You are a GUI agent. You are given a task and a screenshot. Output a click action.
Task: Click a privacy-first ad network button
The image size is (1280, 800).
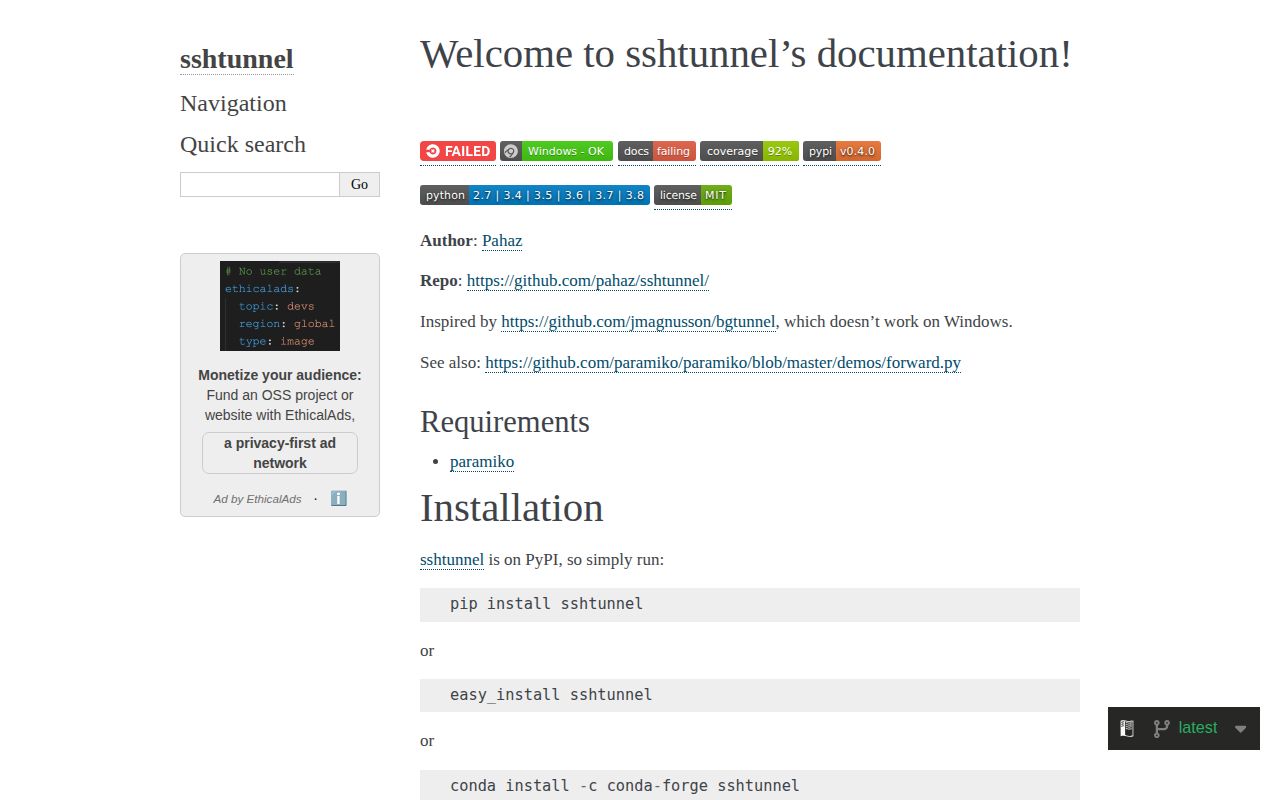click(280, 453)
